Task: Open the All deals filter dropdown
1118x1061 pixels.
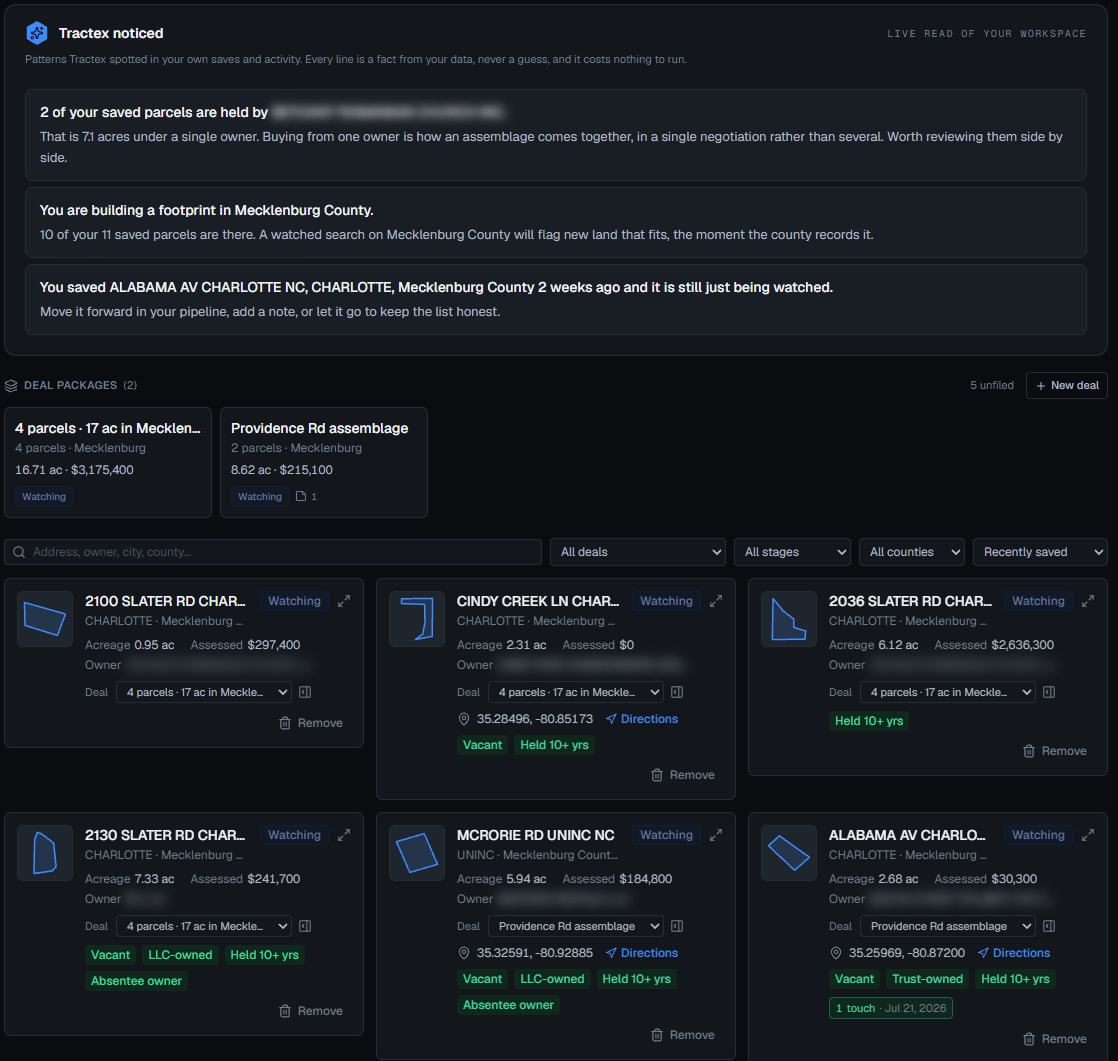Action: (637, 552)
